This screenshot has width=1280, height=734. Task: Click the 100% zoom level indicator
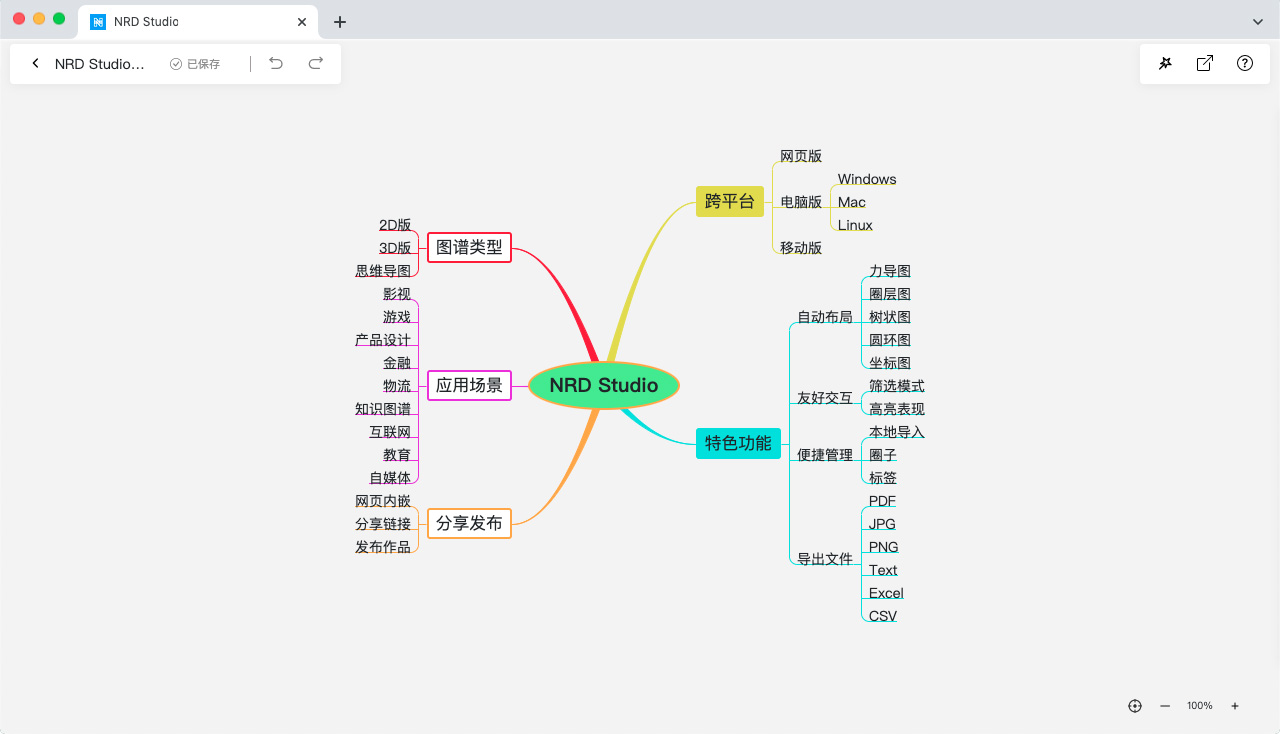click(1200, 706)
